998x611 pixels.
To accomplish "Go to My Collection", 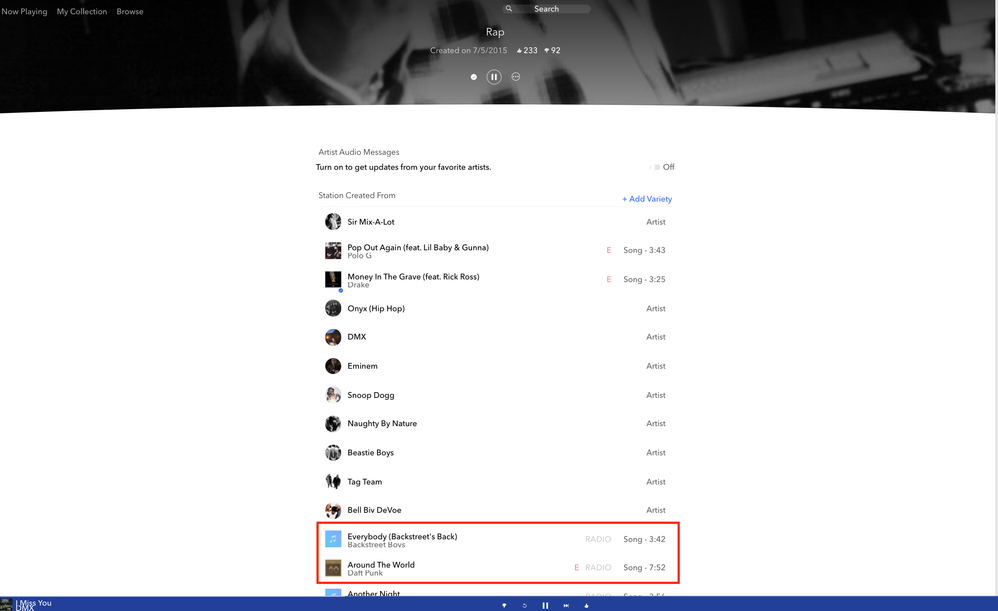I will pyautogui.click(x=81, y=12).
